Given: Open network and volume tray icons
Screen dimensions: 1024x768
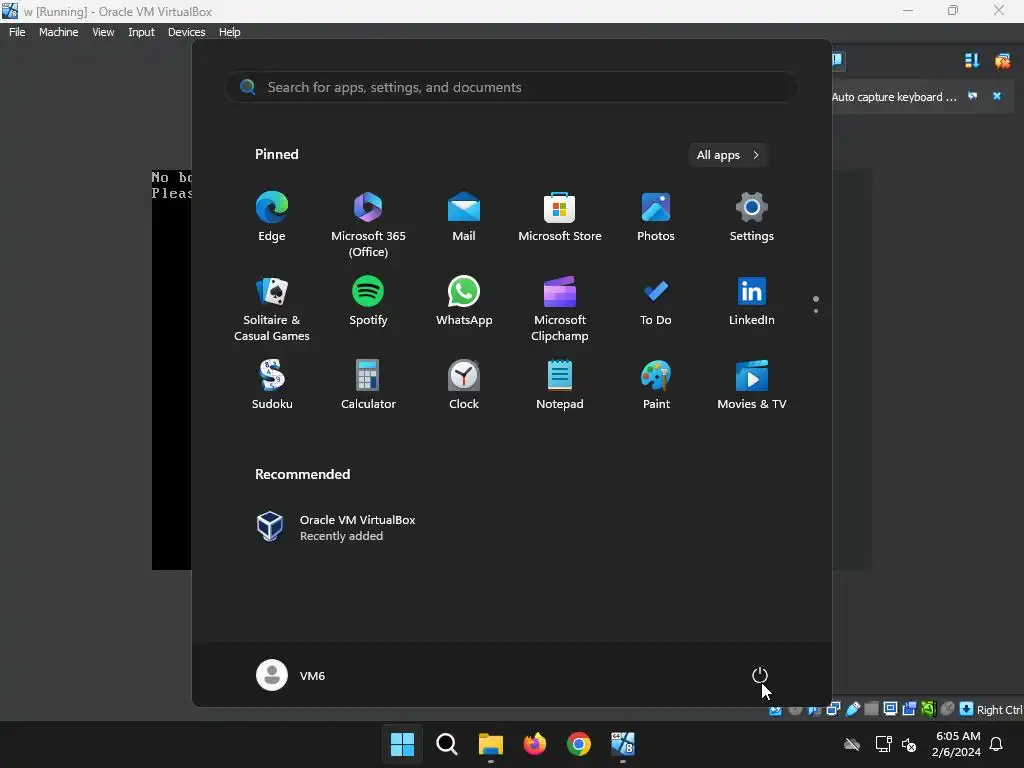Looking at the screenshot, I should (895, 744).
